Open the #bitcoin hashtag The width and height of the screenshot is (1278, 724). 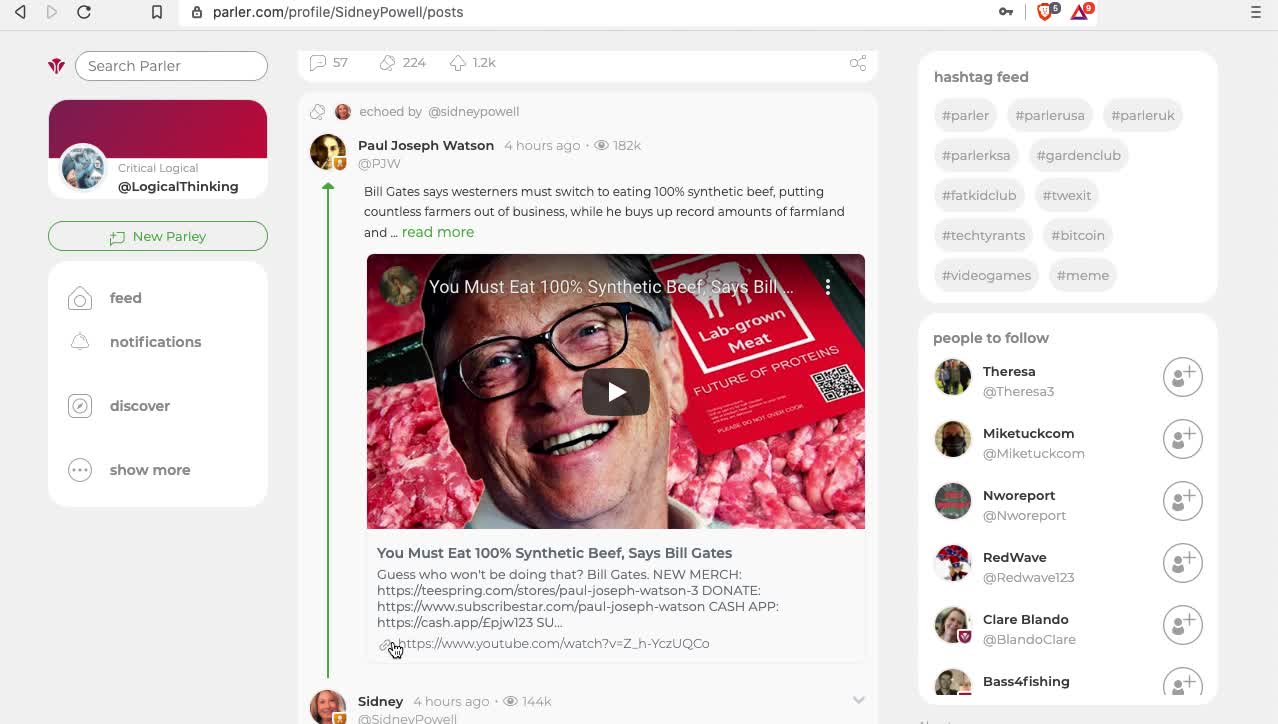coord(1078,235)
